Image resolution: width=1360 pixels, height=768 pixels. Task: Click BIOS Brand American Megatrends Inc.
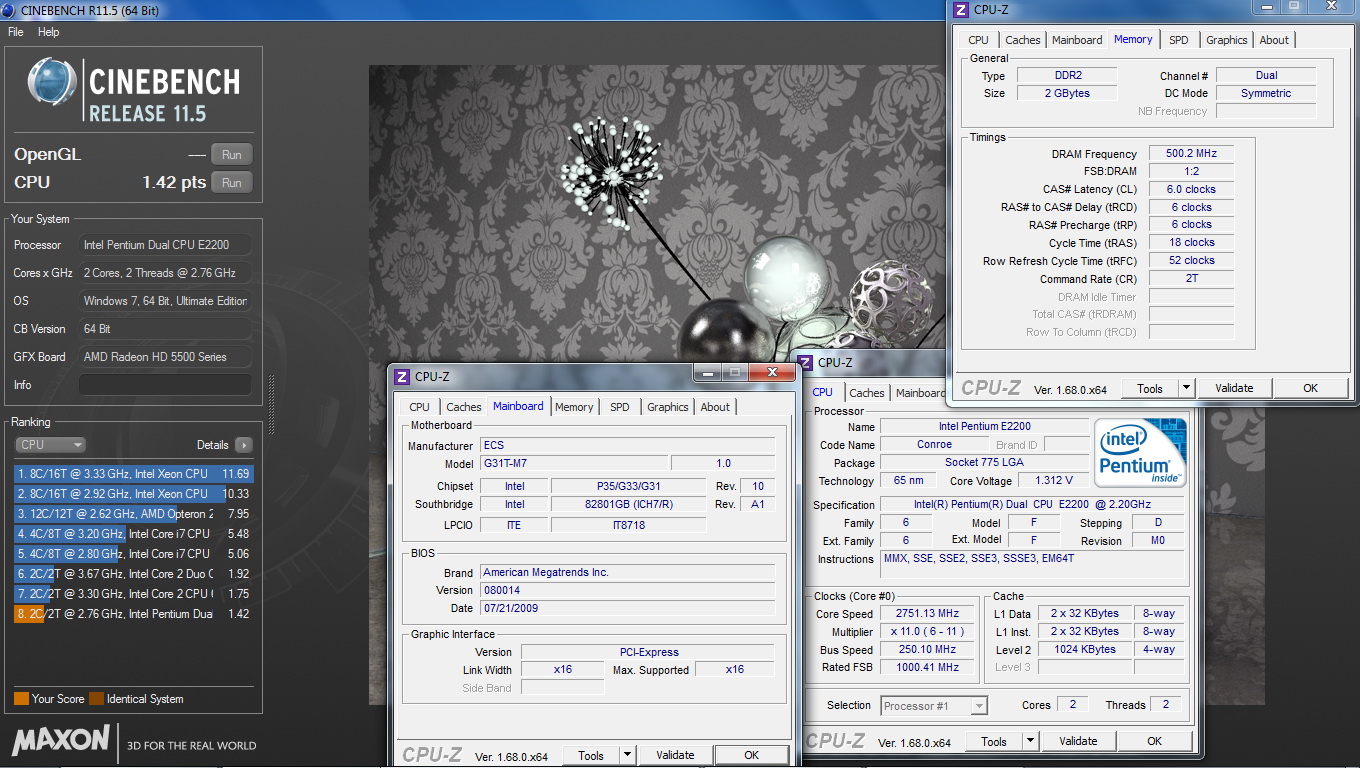tap(627, 573)
